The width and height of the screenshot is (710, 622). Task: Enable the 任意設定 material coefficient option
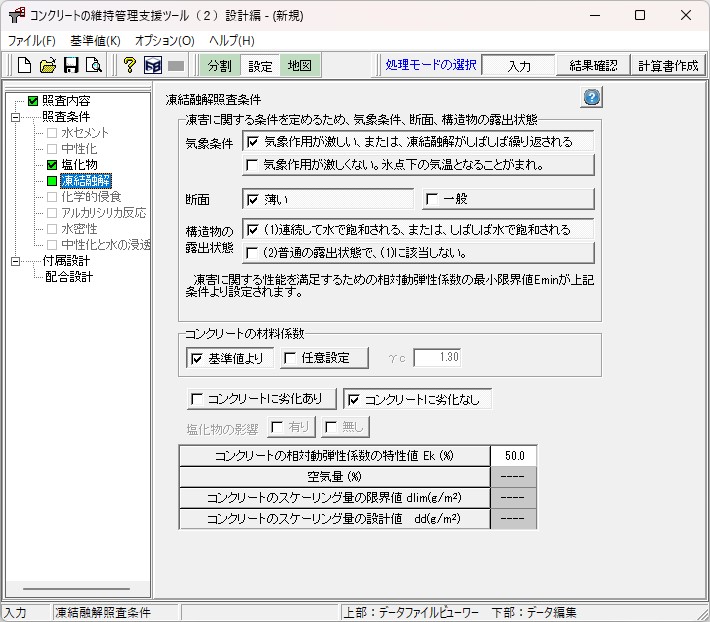tap(291, 357)
